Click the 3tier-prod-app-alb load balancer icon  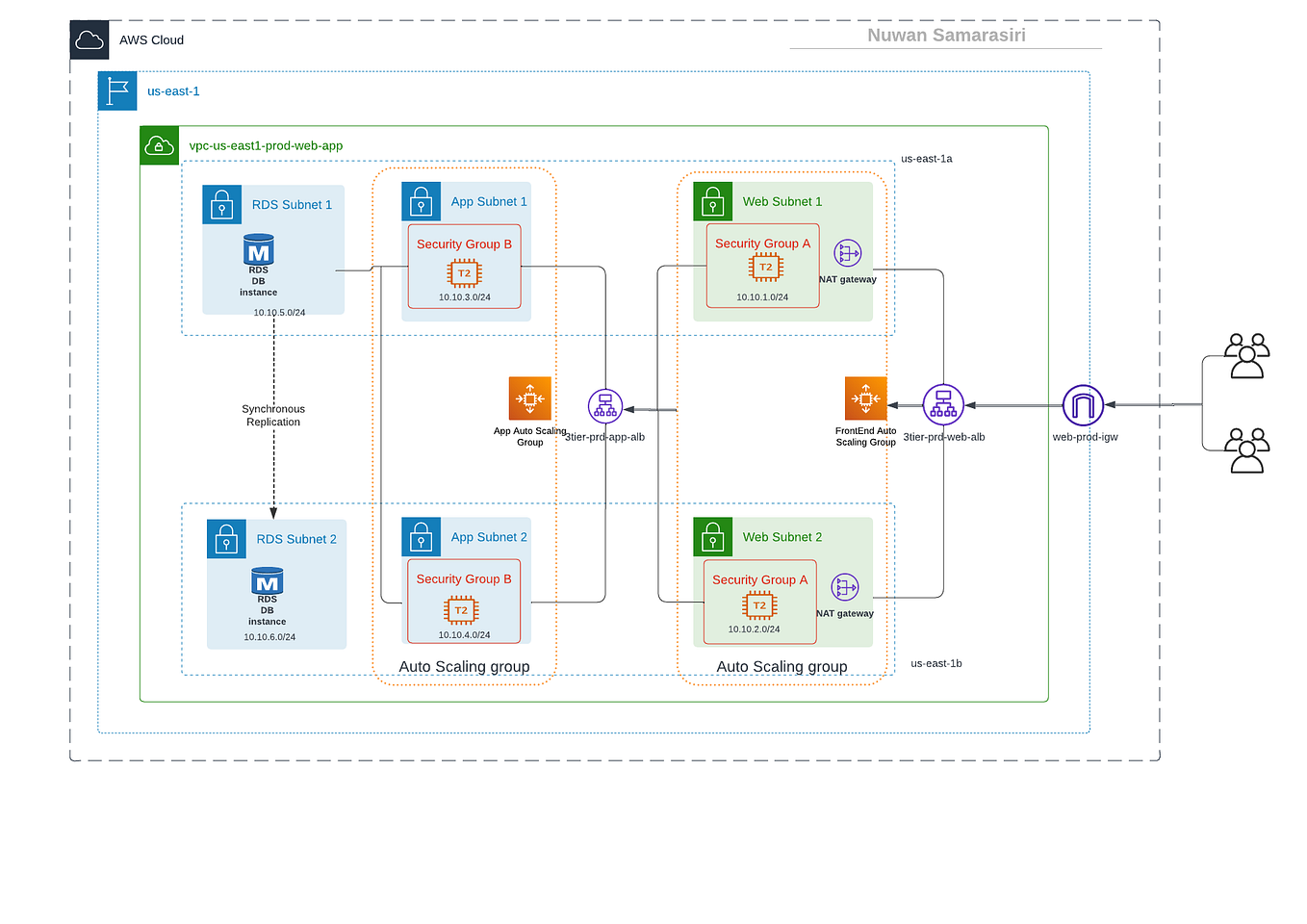coord(604,405)
